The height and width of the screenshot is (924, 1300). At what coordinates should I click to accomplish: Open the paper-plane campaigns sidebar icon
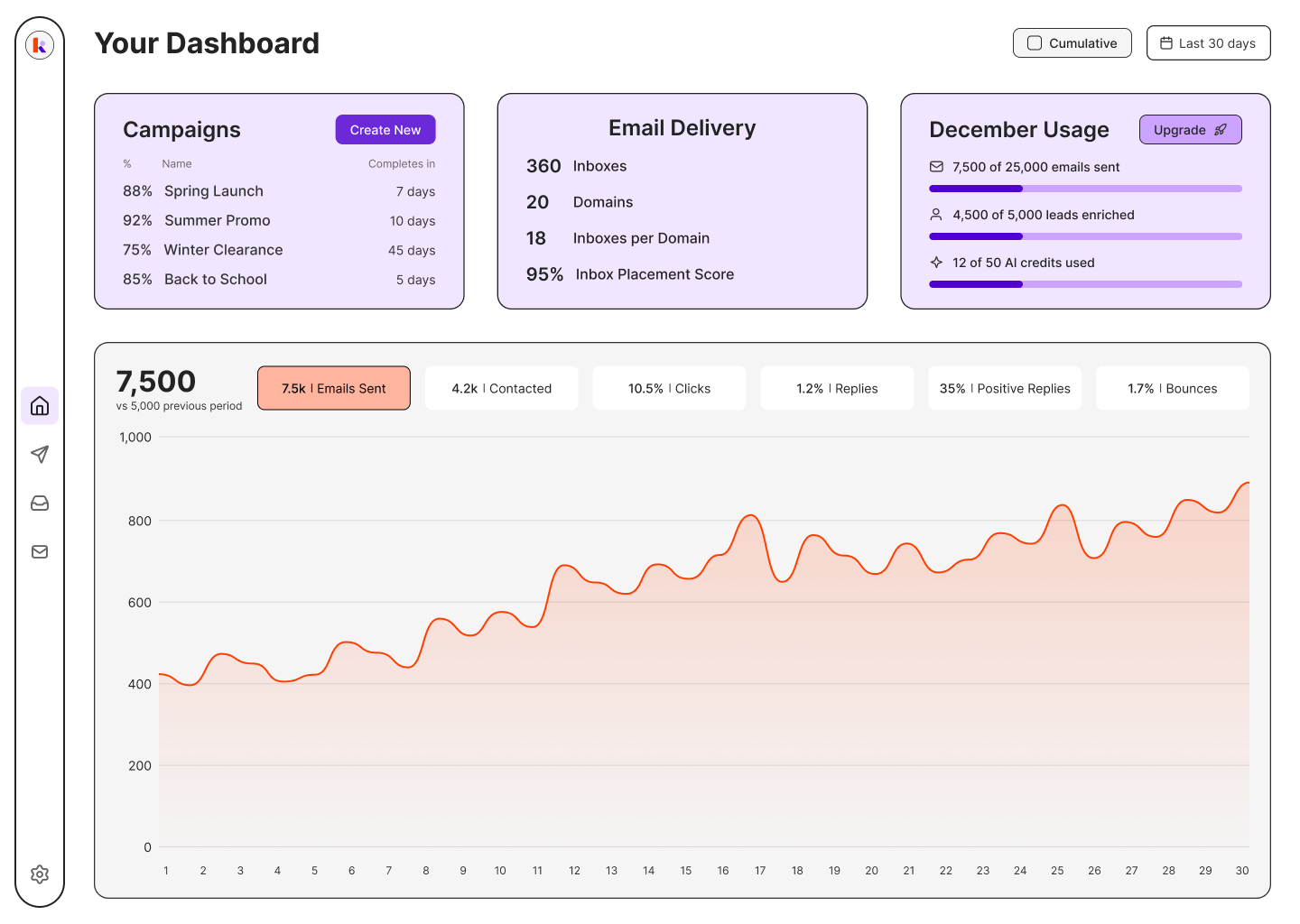40,454
